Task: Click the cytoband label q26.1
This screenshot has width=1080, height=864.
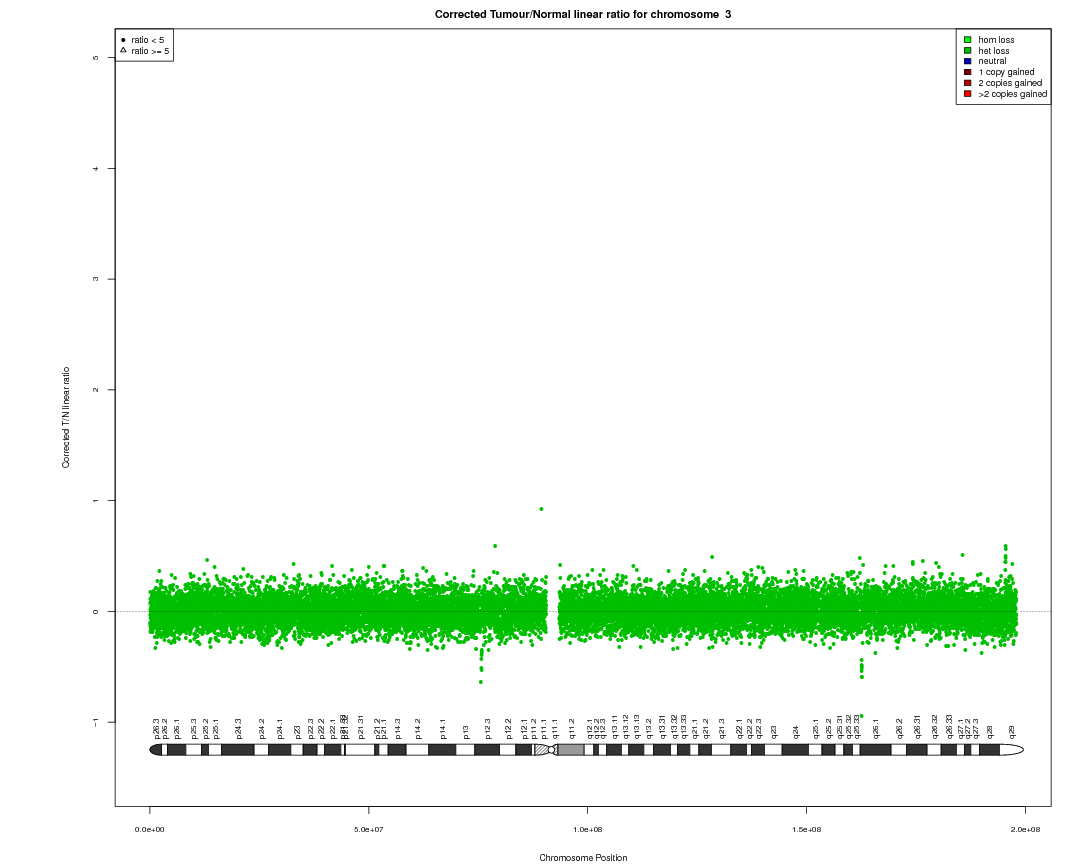Action: (875, 729)
